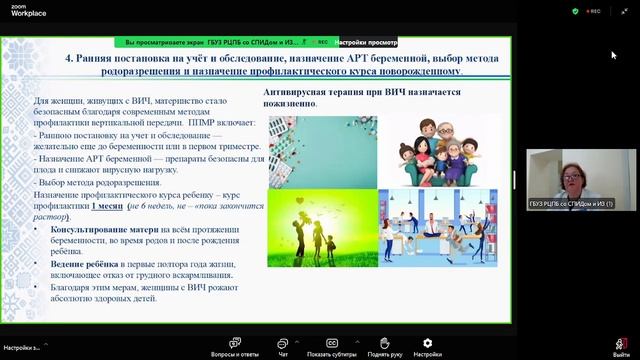Click the speaker name label ГБУЗ РЦПБ

(571, 204)
